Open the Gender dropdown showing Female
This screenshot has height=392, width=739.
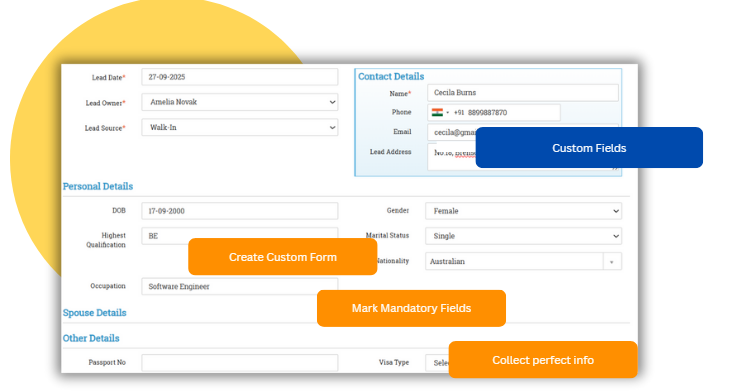[523, 211]
